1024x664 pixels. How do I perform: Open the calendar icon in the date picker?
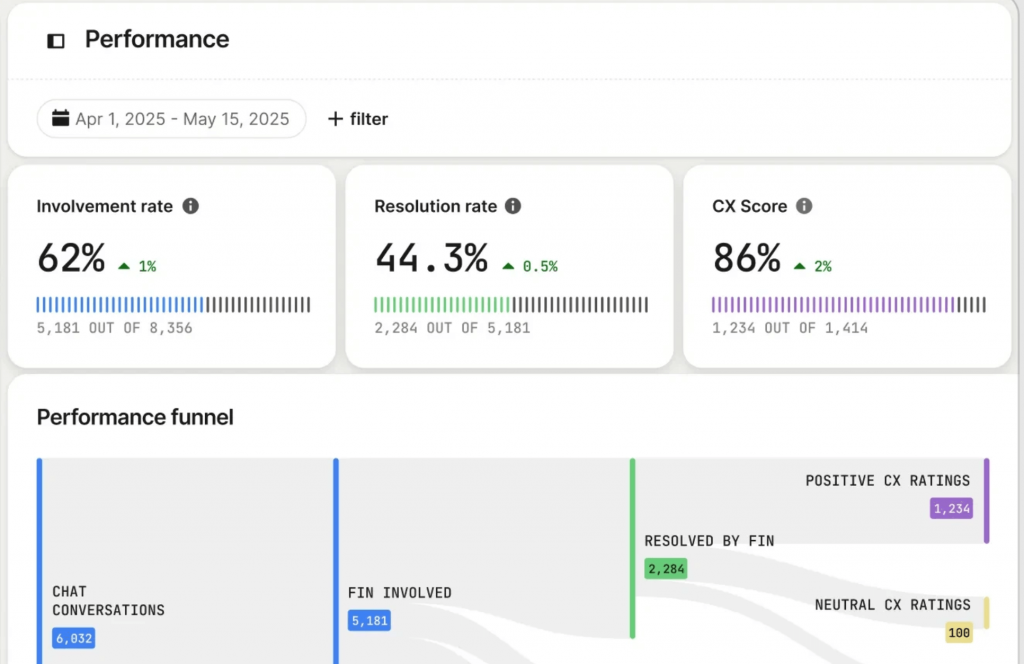click(60, 118)
